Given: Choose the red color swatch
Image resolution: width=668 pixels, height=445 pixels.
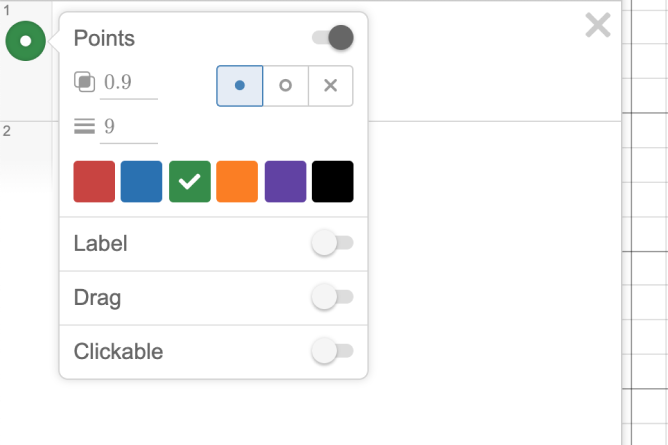Looking at the screenshot, I should pos(94,182).
